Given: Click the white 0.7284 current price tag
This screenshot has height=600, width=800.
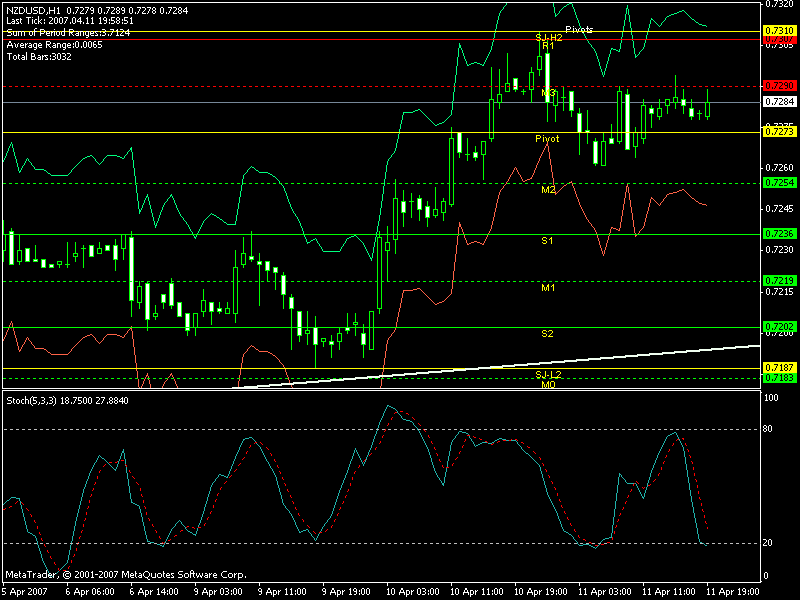Looking at the screenshot, I should (x=778, y=101).
